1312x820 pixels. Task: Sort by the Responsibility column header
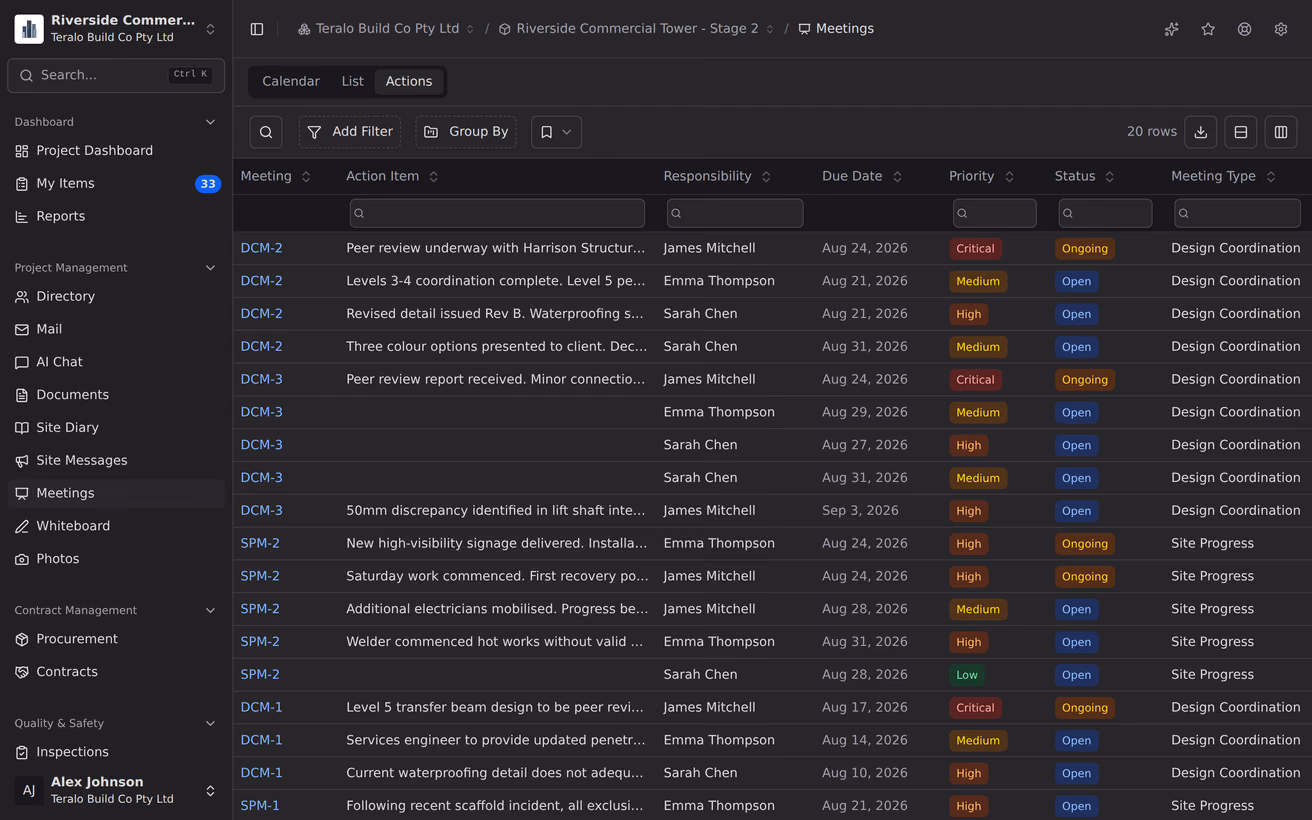click(x=718, y=176)
